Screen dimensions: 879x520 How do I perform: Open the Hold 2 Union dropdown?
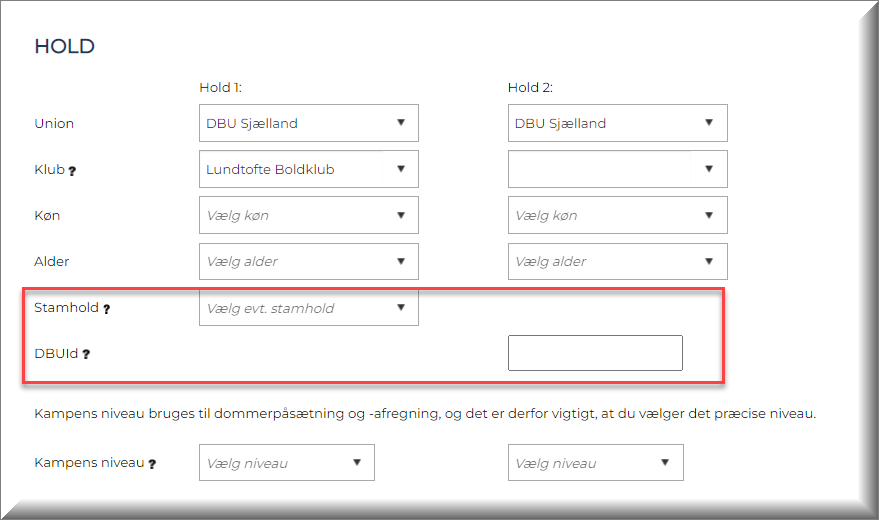[617, 123]
